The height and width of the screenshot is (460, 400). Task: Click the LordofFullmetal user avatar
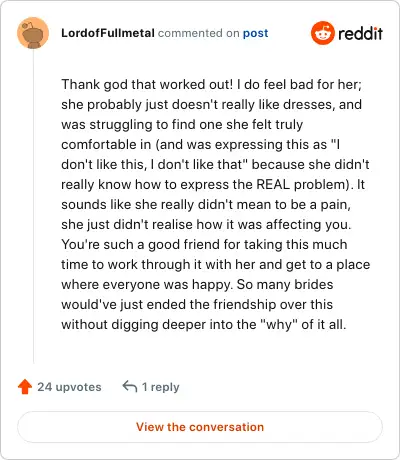coord(33,33)
